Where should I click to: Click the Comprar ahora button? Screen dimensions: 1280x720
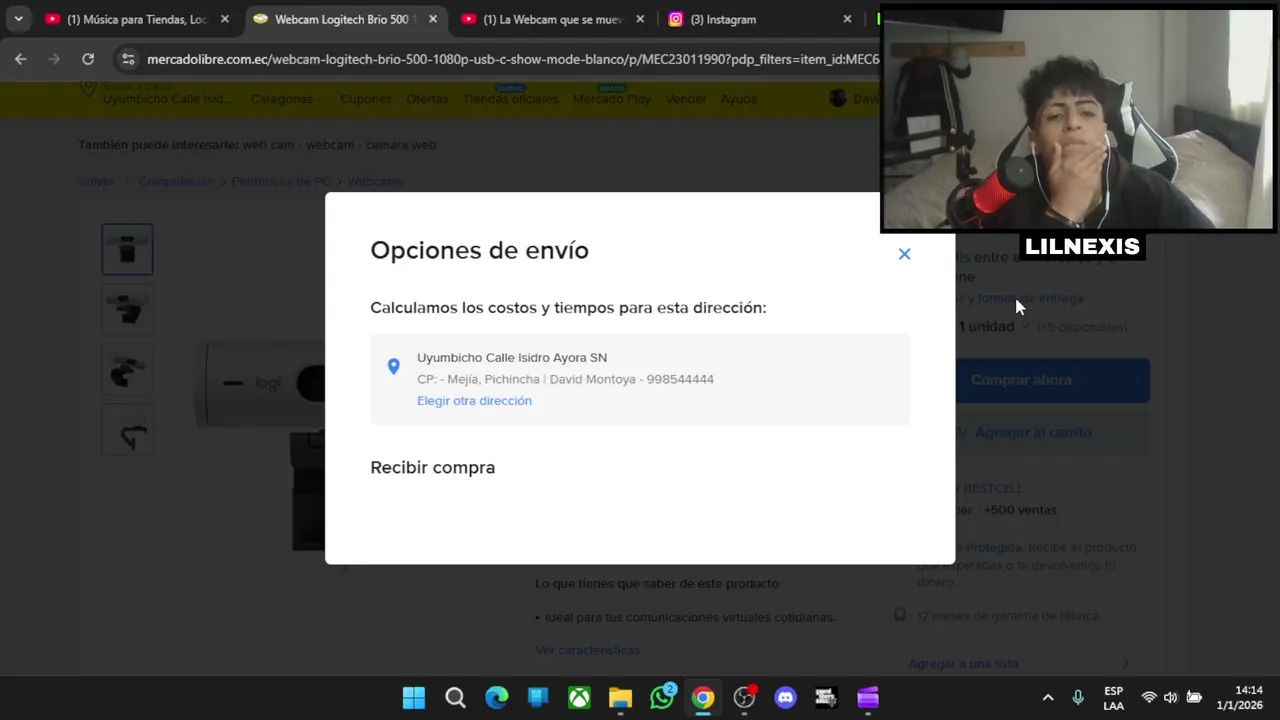(x=1052, y=380)
